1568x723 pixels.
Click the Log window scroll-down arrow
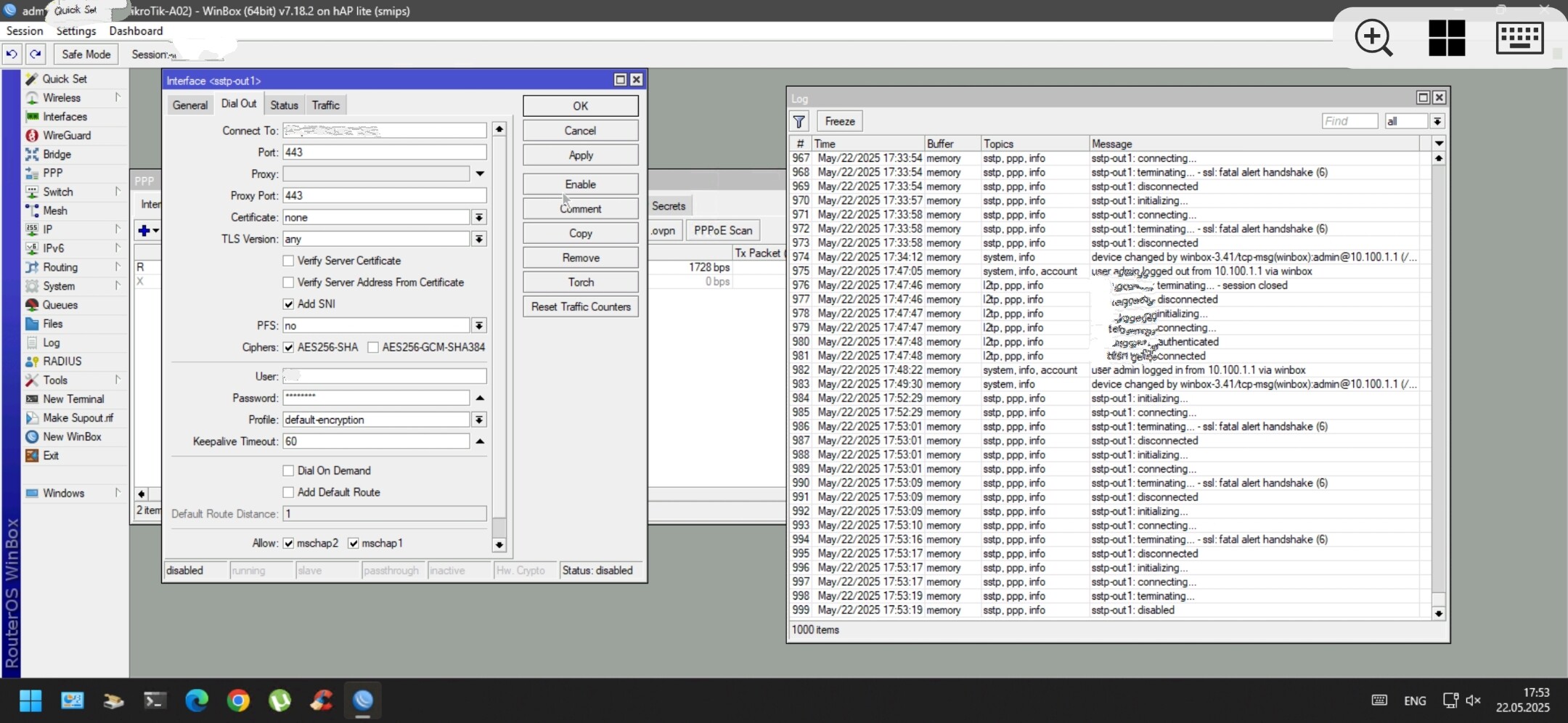point(1439,614)
